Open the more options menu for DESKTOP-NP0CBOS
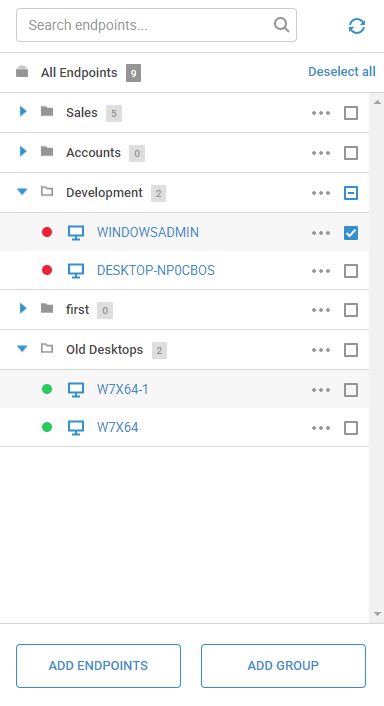The width and height of the screenshot is (384, 706). [x=321, y=271]
